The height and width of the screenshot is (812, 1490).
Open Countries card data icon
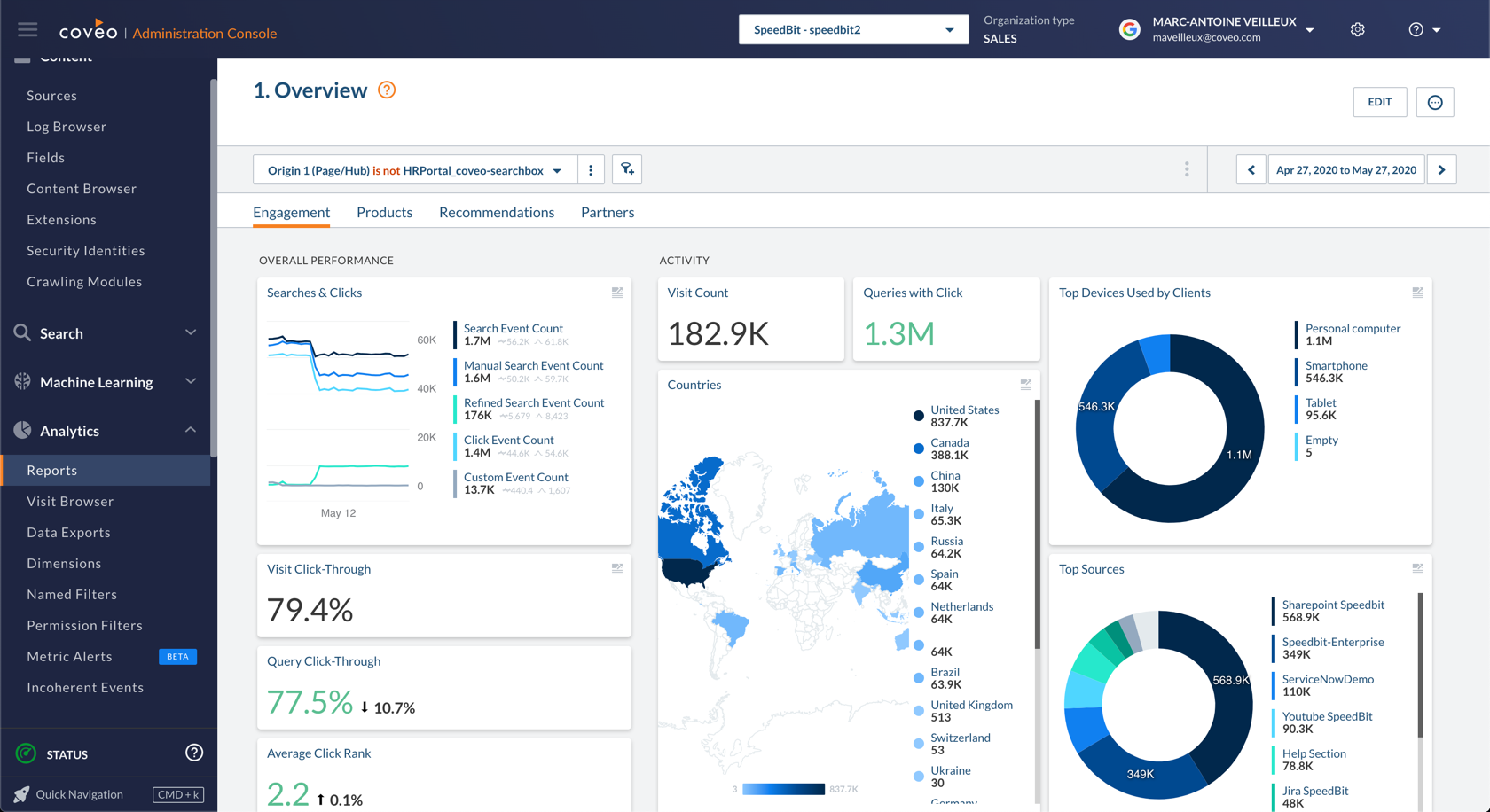point(1025,385)
